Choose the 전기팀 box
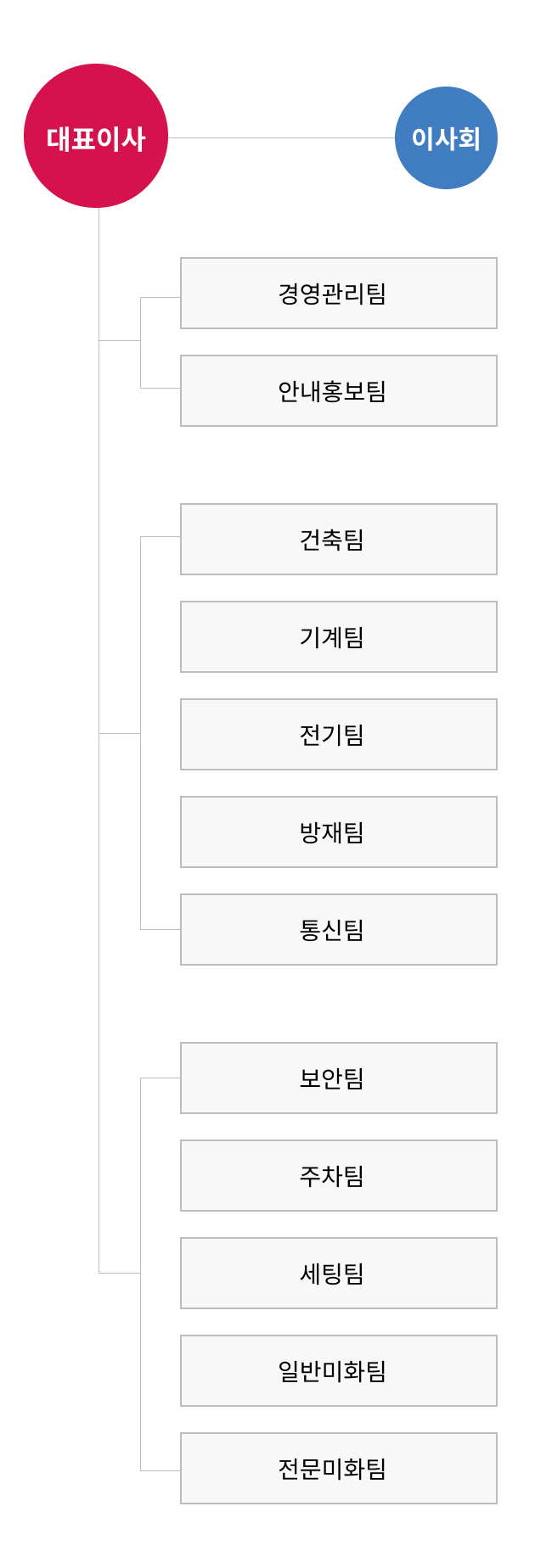This screenshot has width=552, height=1568. 339,735
